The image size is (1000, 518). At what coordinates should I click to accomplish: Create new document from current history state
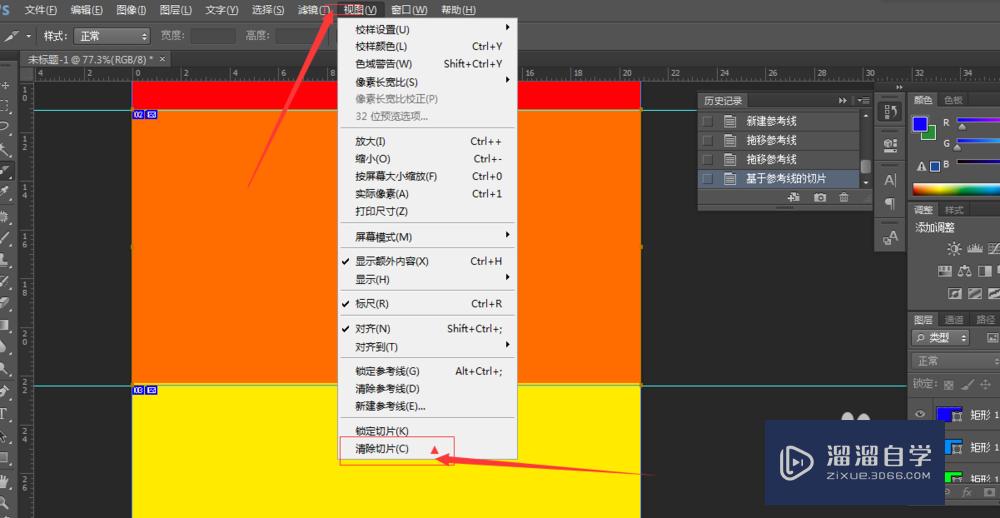(794, 198)
